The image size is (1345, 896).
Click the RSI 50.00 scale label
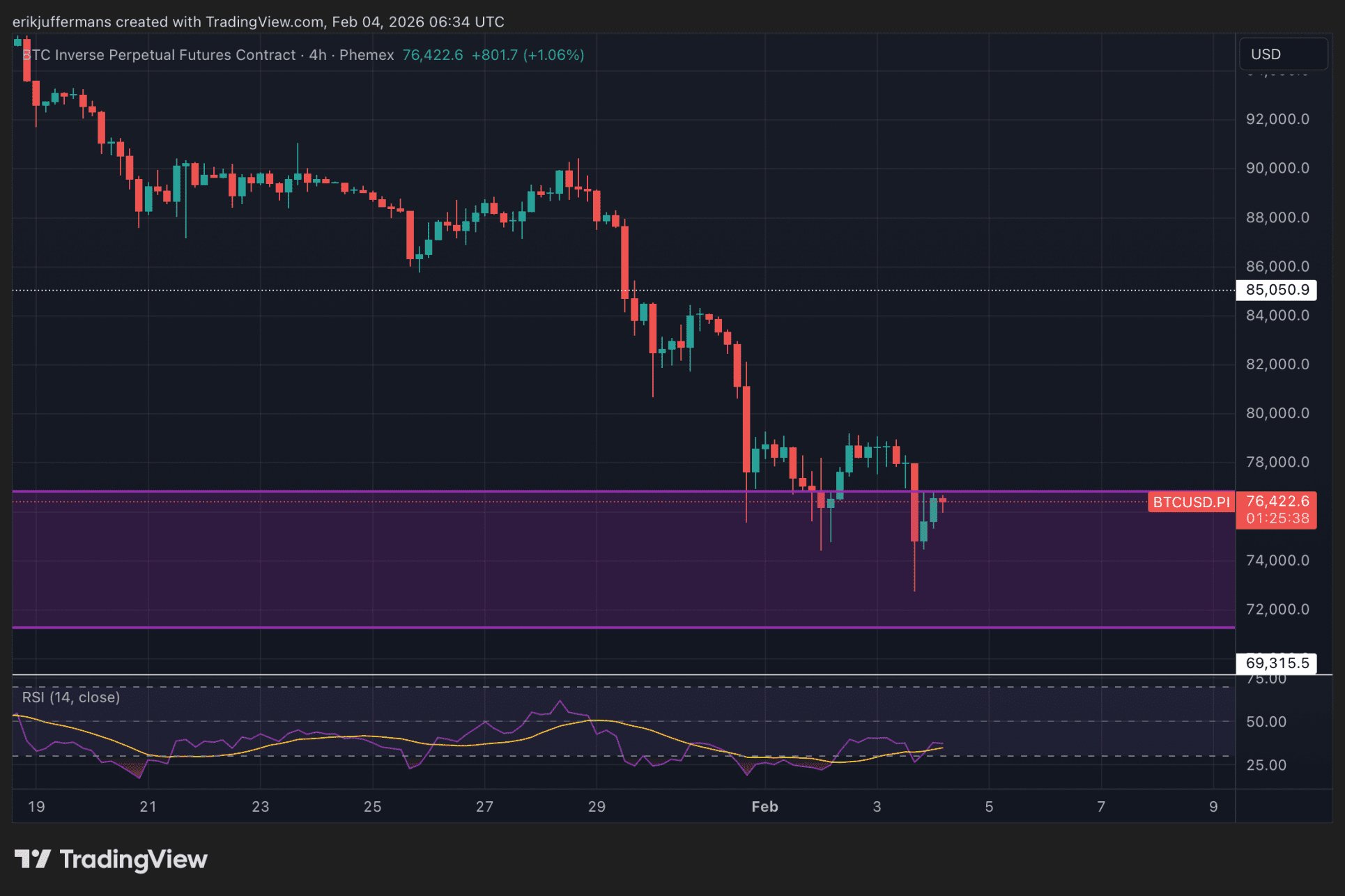tap(1266, 722)
